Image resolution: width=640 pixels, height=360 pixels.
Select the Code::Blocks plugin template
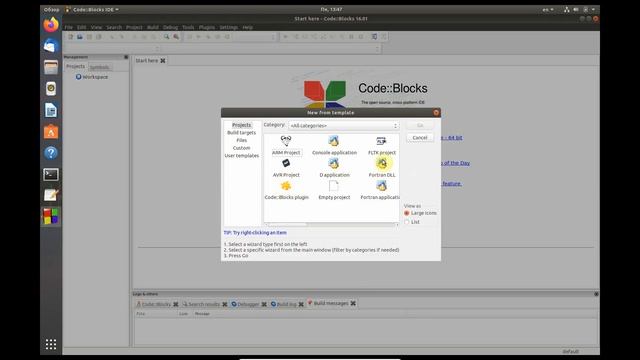pyautogui.click(x=286, y=190)
